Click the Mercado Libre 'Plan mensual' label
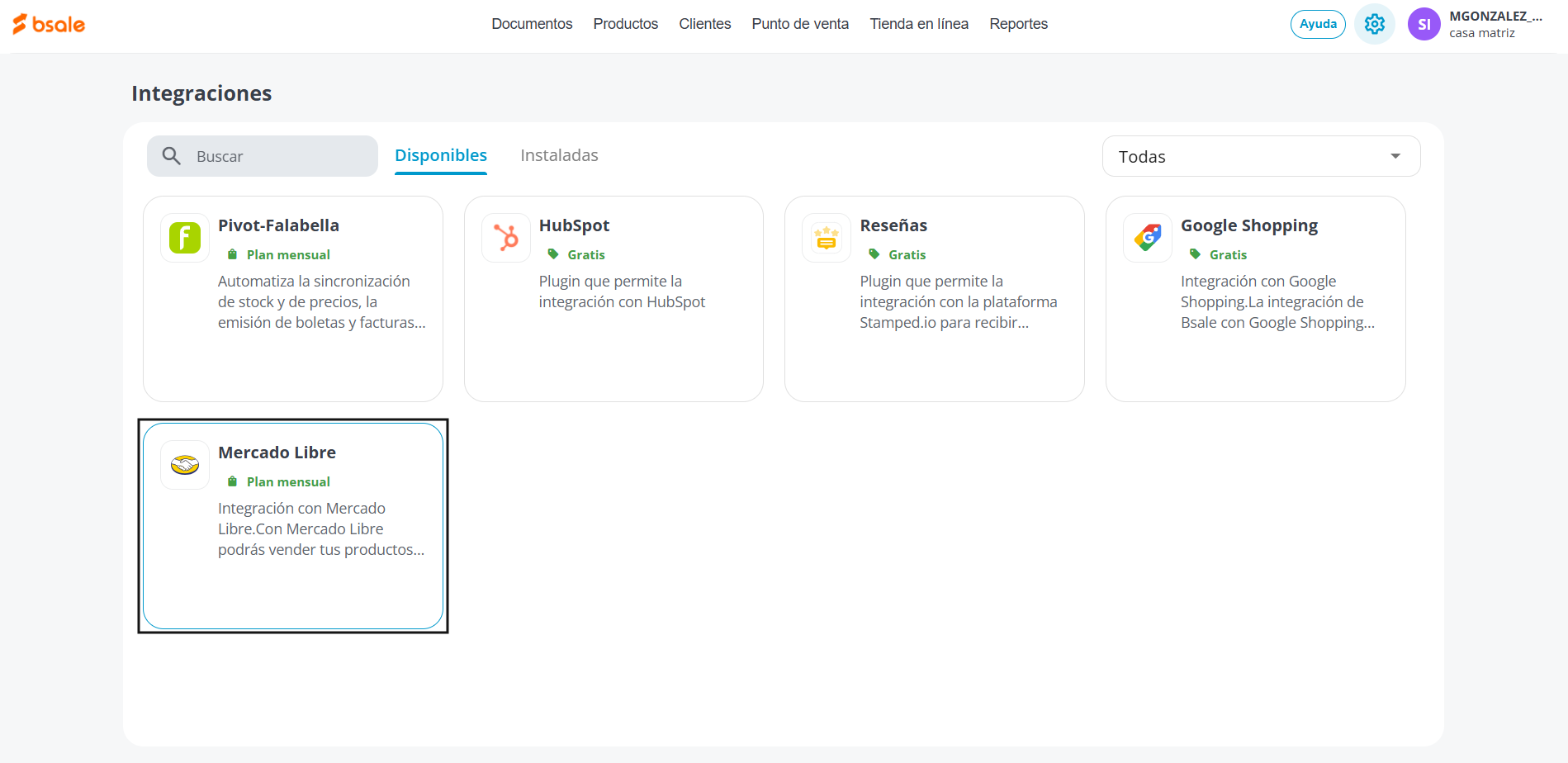This screenshot has height=763, width=1568. [288, 481]
